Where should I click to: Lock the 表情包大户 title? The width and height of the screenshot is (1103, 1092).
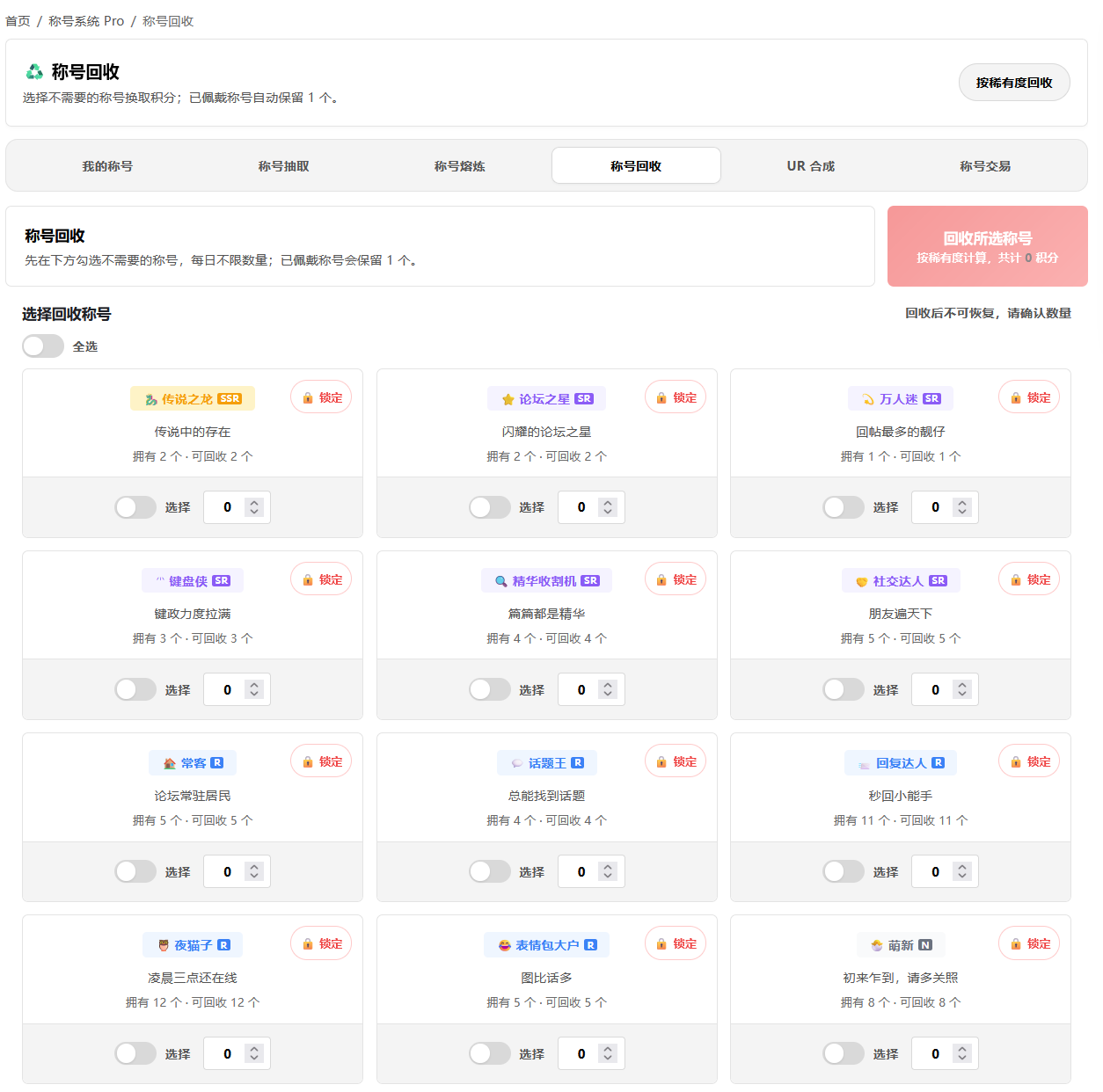(x=676, y=943)
